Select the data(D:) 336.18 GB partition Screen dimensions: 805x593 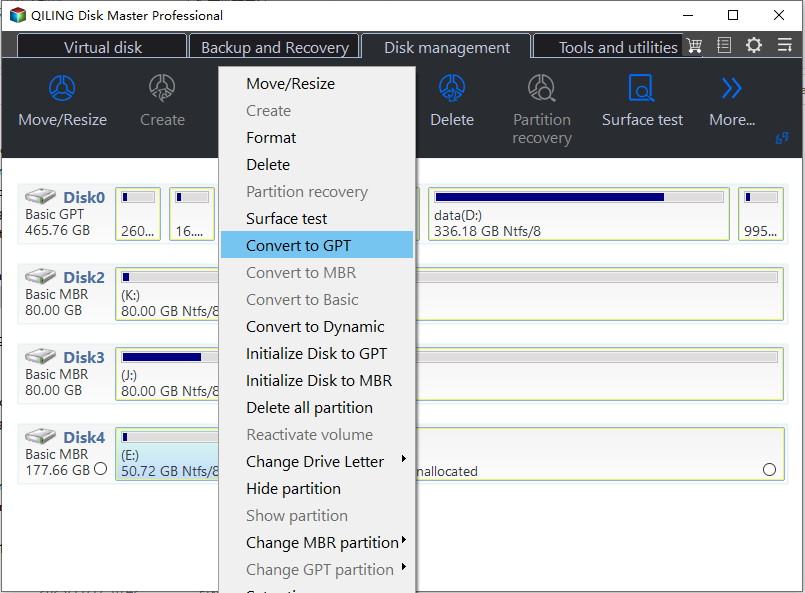coord(579,214)
